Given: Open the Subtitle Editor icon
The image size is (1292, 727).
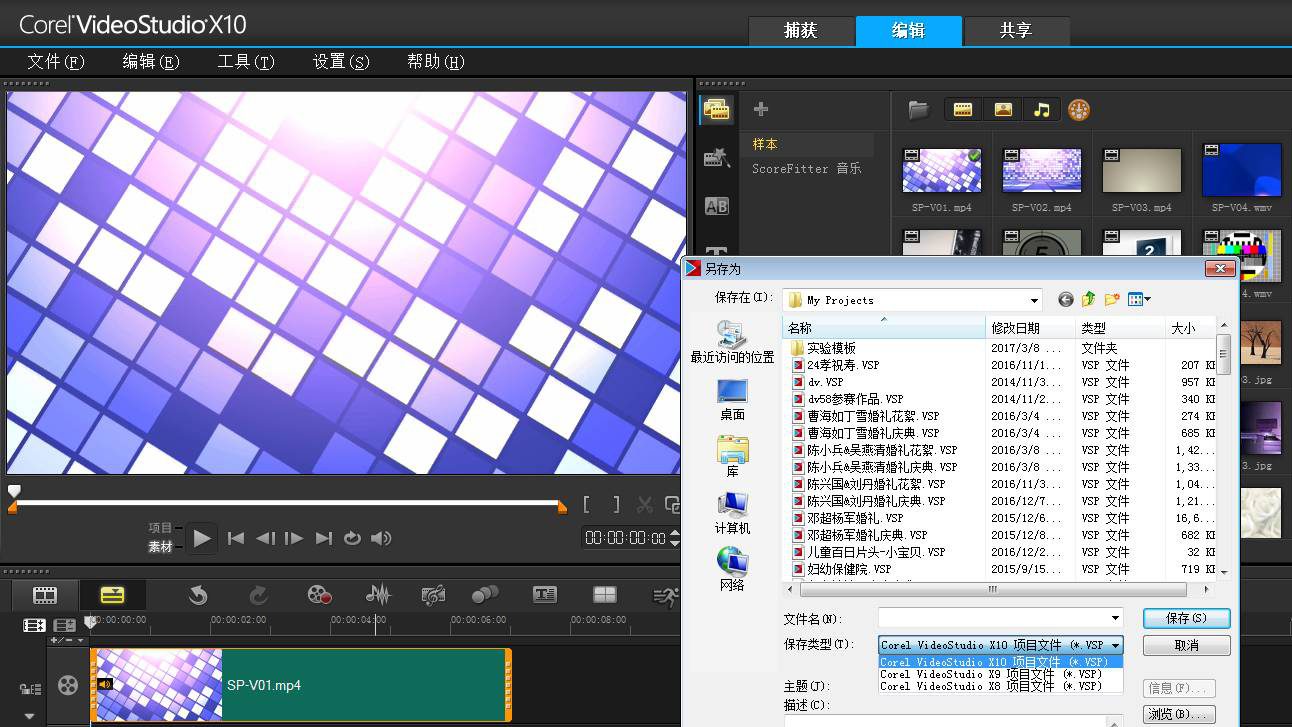Looking at the screenshot, I should pos(545,595).
